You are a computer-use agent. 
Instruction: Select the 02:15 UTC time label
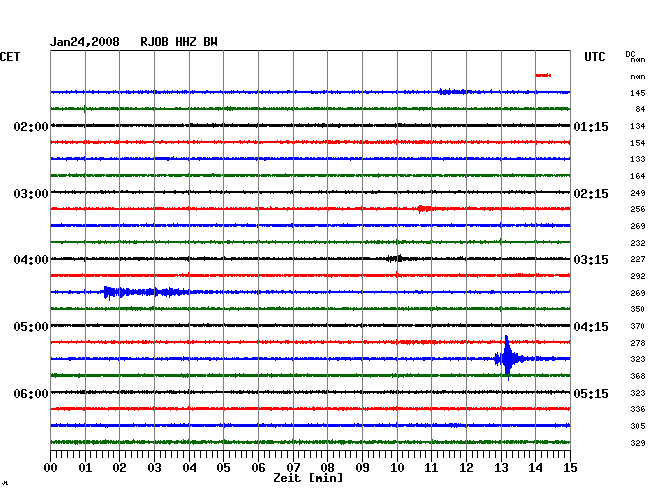pyautogui.click(x=591, y=194)
